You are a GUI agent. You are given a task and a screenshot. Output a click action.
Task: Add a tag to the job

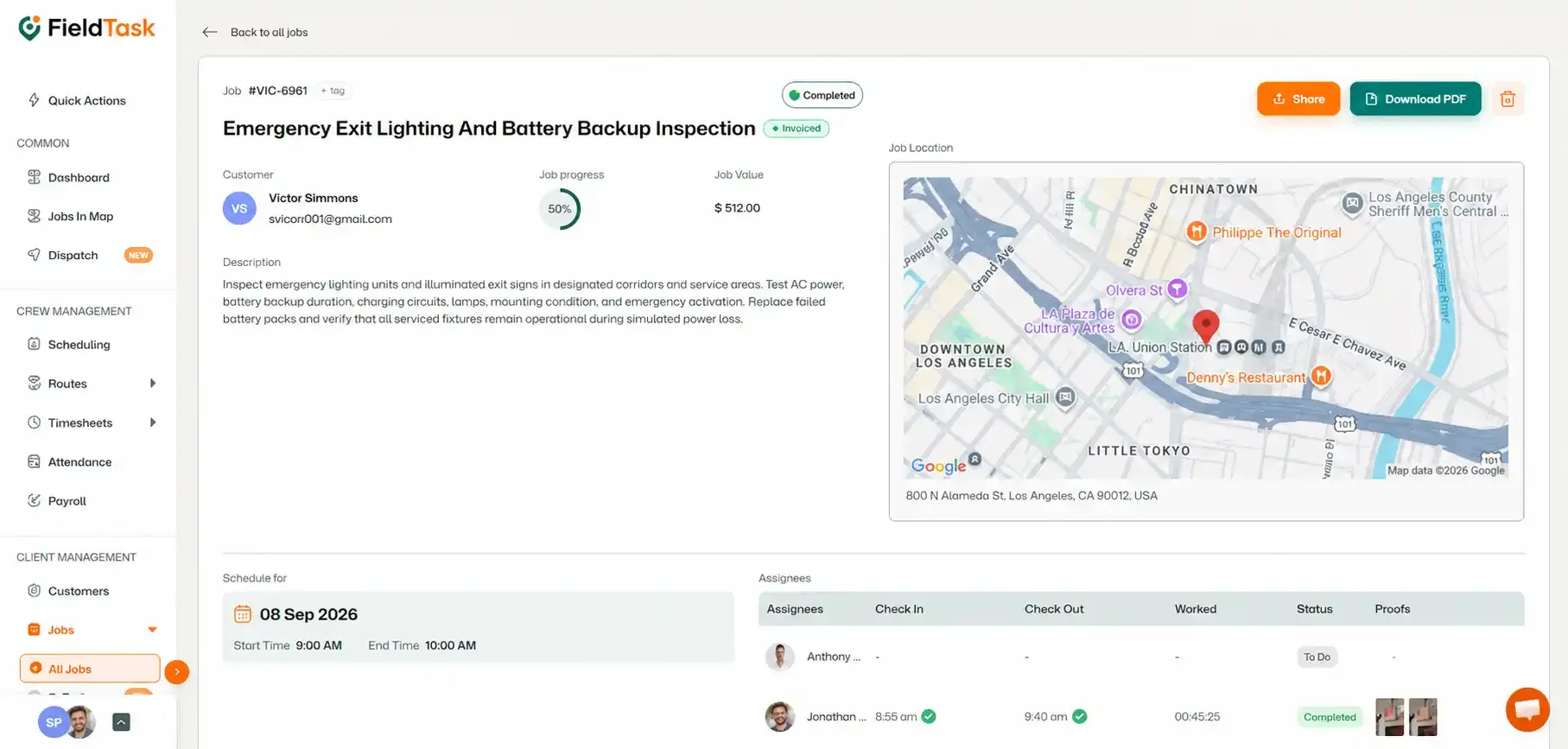(x=333, y=91)
